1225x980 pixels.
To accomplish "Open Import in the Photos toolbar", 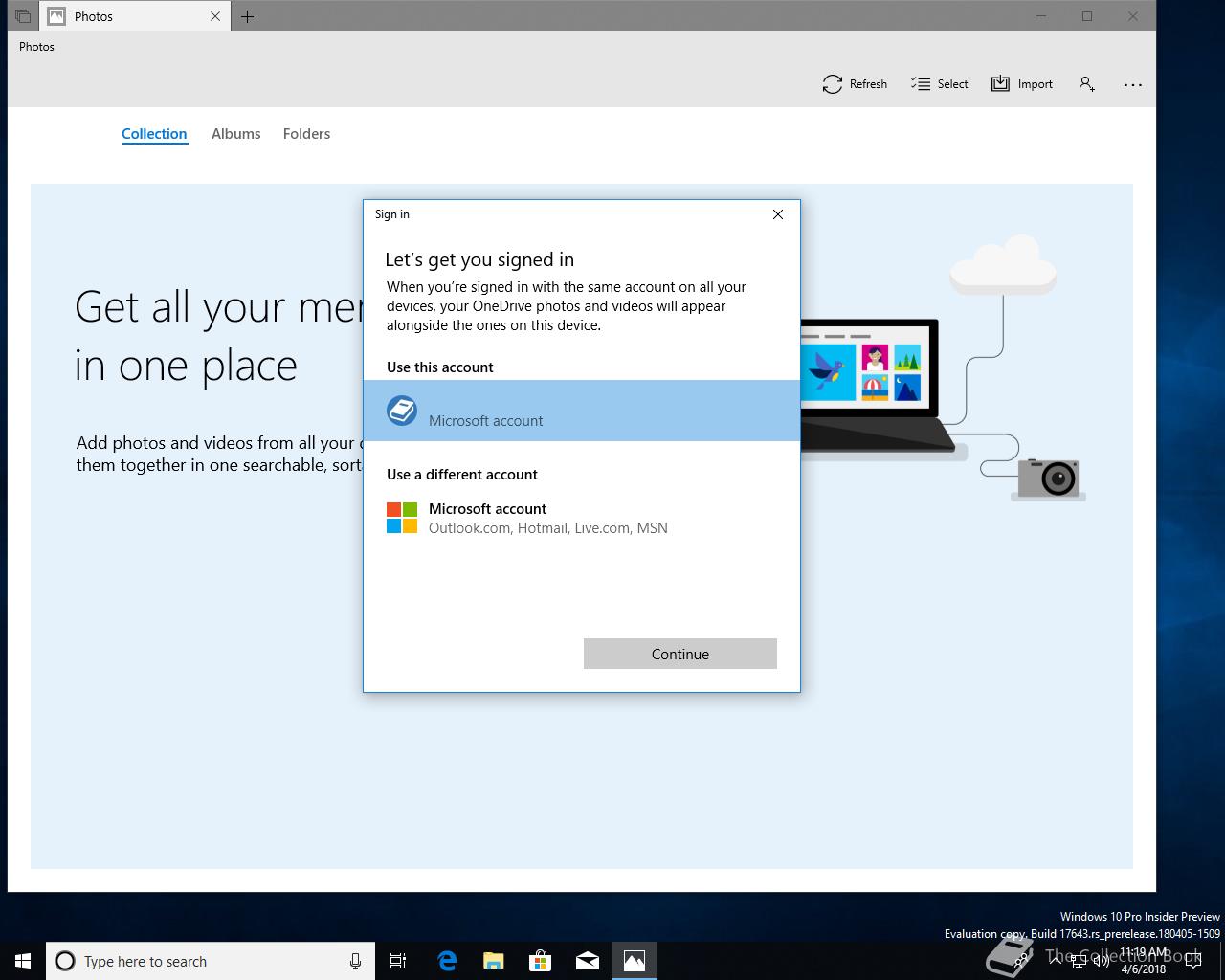I will click(x=1022, y=84).
